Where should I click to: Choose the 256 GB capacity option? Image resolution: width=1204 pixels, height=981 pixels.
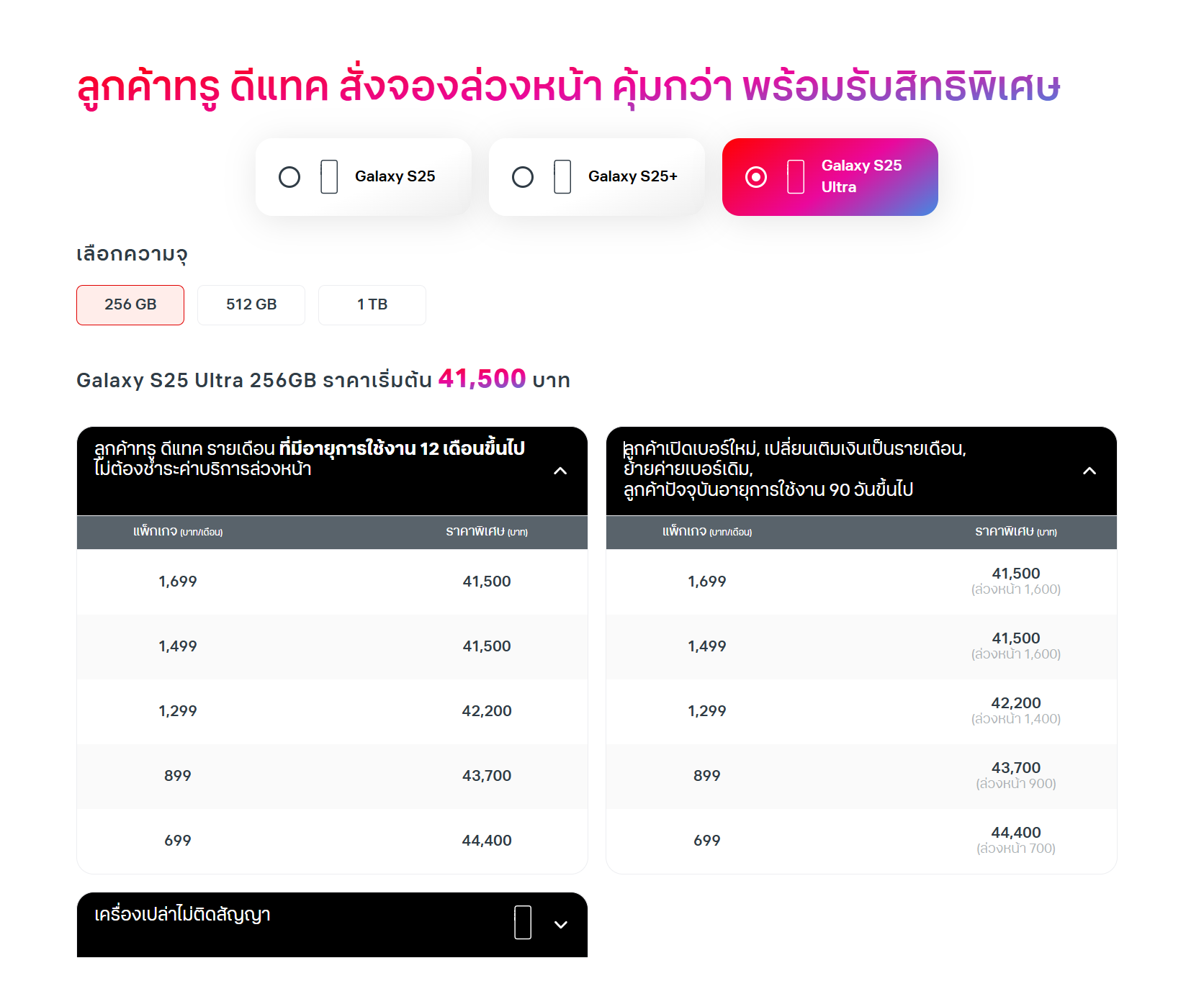point(130,304)
